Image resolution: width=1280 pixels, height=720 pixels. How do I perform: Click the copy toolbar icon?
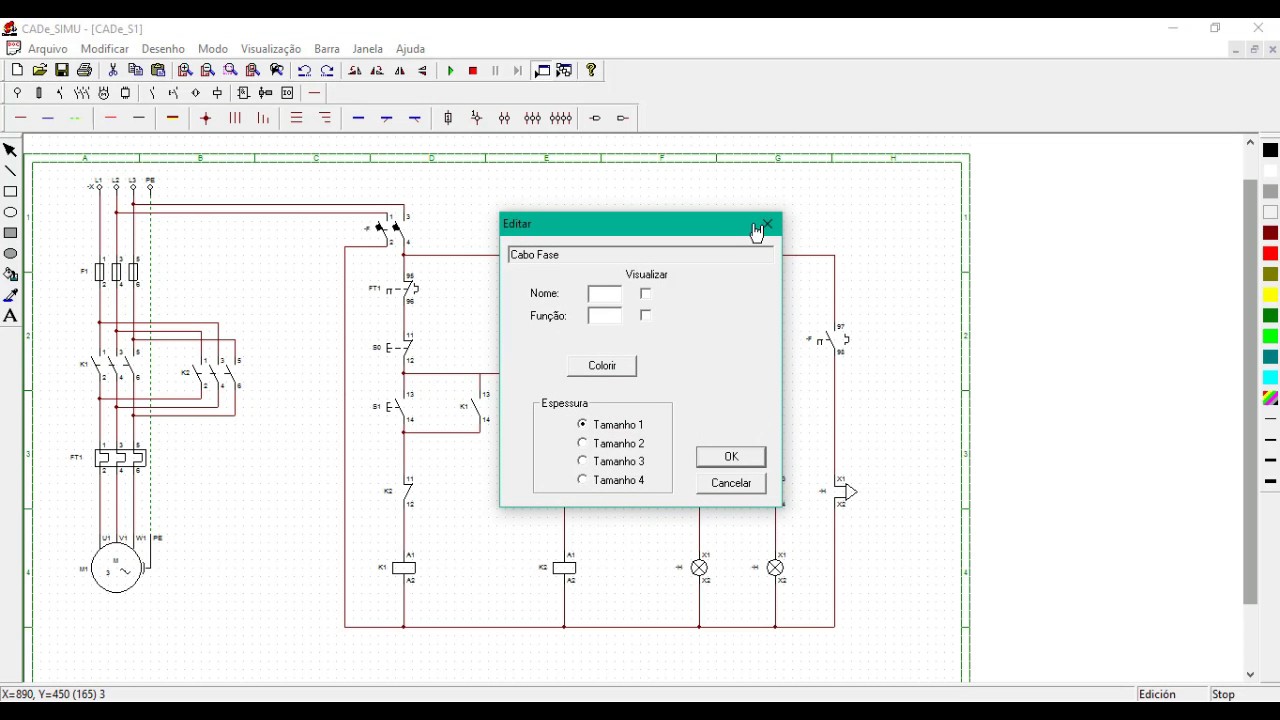point(136,70)
